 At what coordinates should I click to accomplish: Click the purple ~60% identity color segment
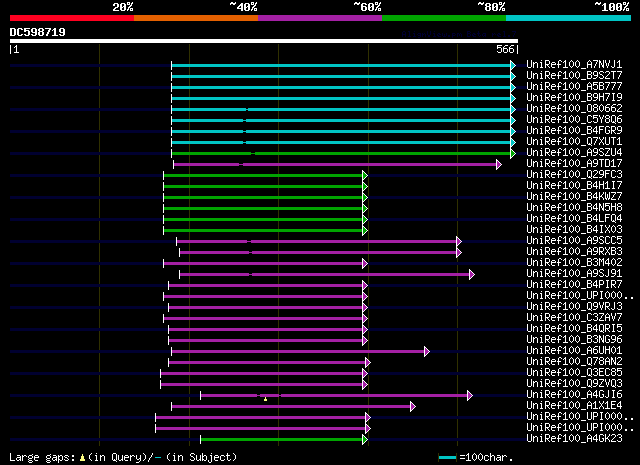(x=320, y=18)
